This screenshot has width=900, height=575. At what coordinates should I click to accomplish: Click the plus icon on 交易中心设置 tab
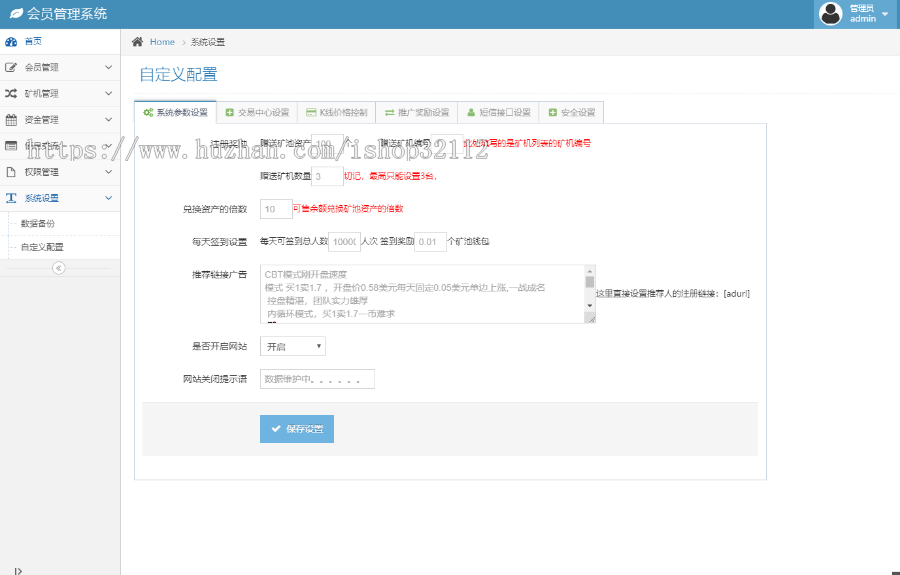[x=230, y=112]
